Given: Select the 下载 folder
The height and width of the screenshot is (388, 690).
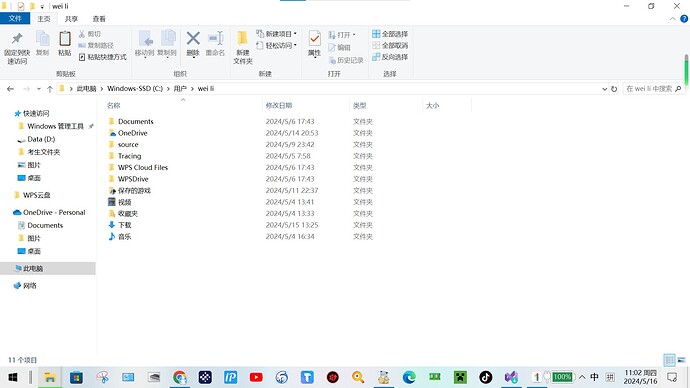Looking at the screenshot, I should (x=125, y=225).
